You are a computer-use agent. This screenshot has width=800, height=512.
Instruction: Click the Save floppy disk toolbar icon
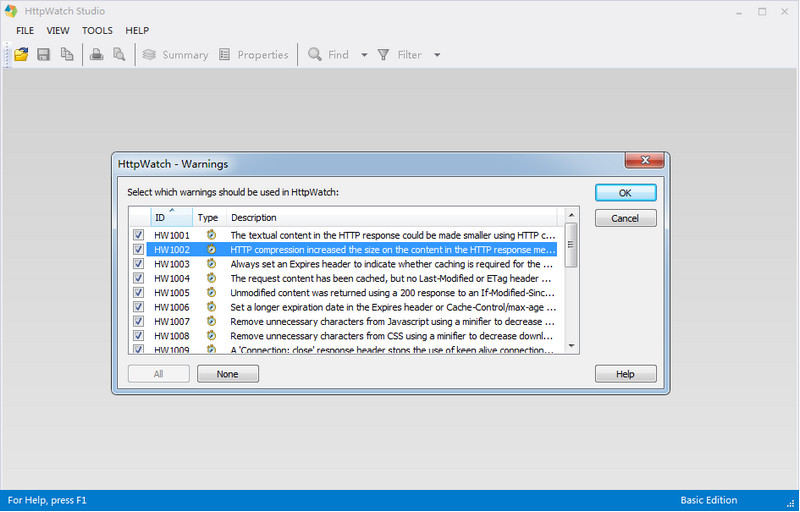click(44, 55)
